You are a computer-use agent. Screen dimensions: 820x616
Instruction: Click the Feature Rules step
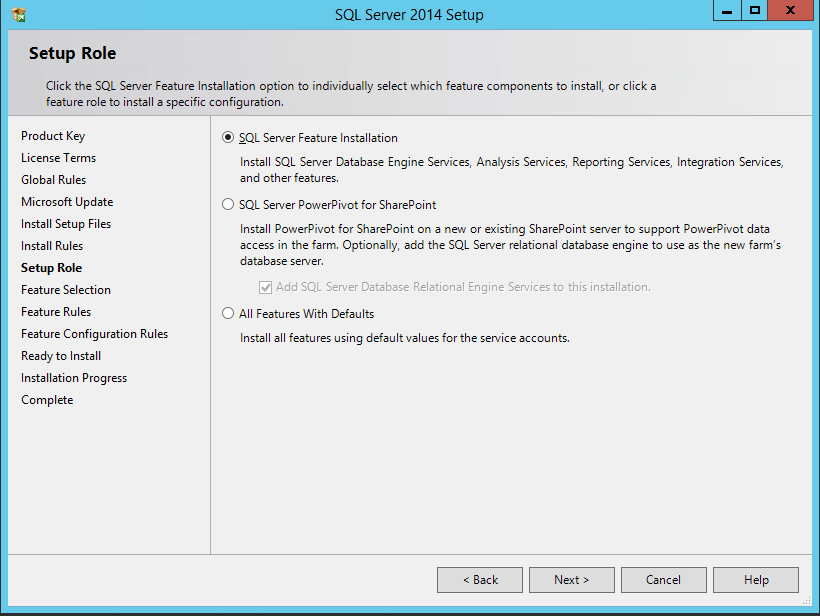(56, 312)
